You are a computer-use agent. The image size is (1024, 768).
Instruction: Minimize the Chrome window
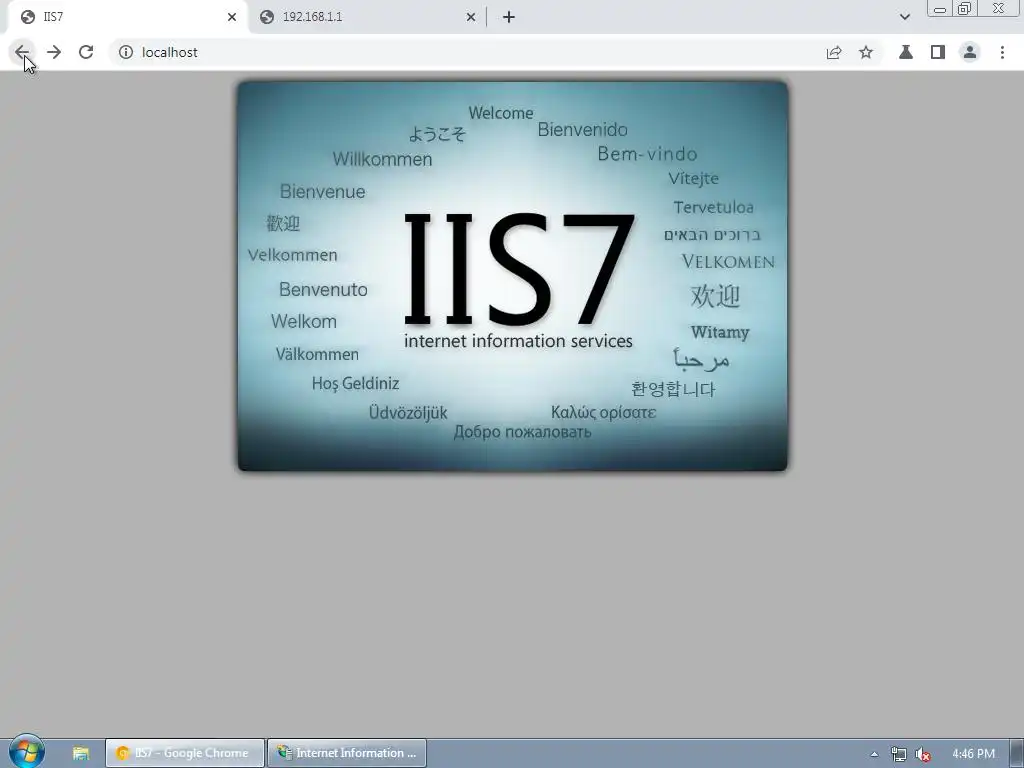(x=940, y=8)
